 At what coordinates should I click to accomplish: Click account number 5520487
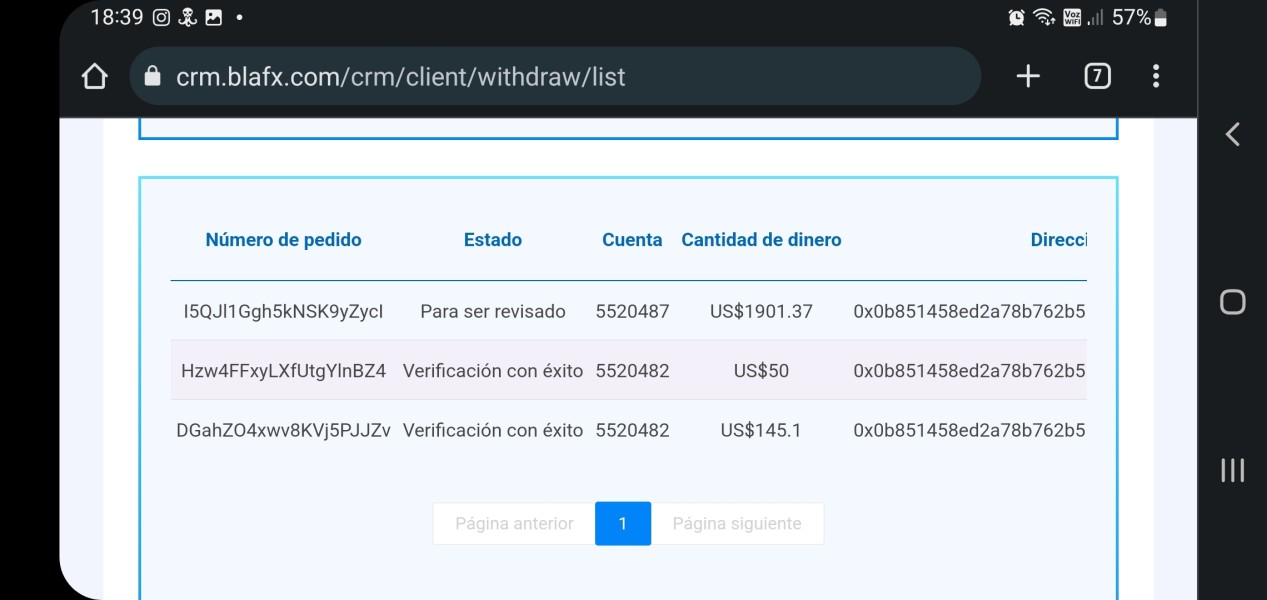[632, 311]
